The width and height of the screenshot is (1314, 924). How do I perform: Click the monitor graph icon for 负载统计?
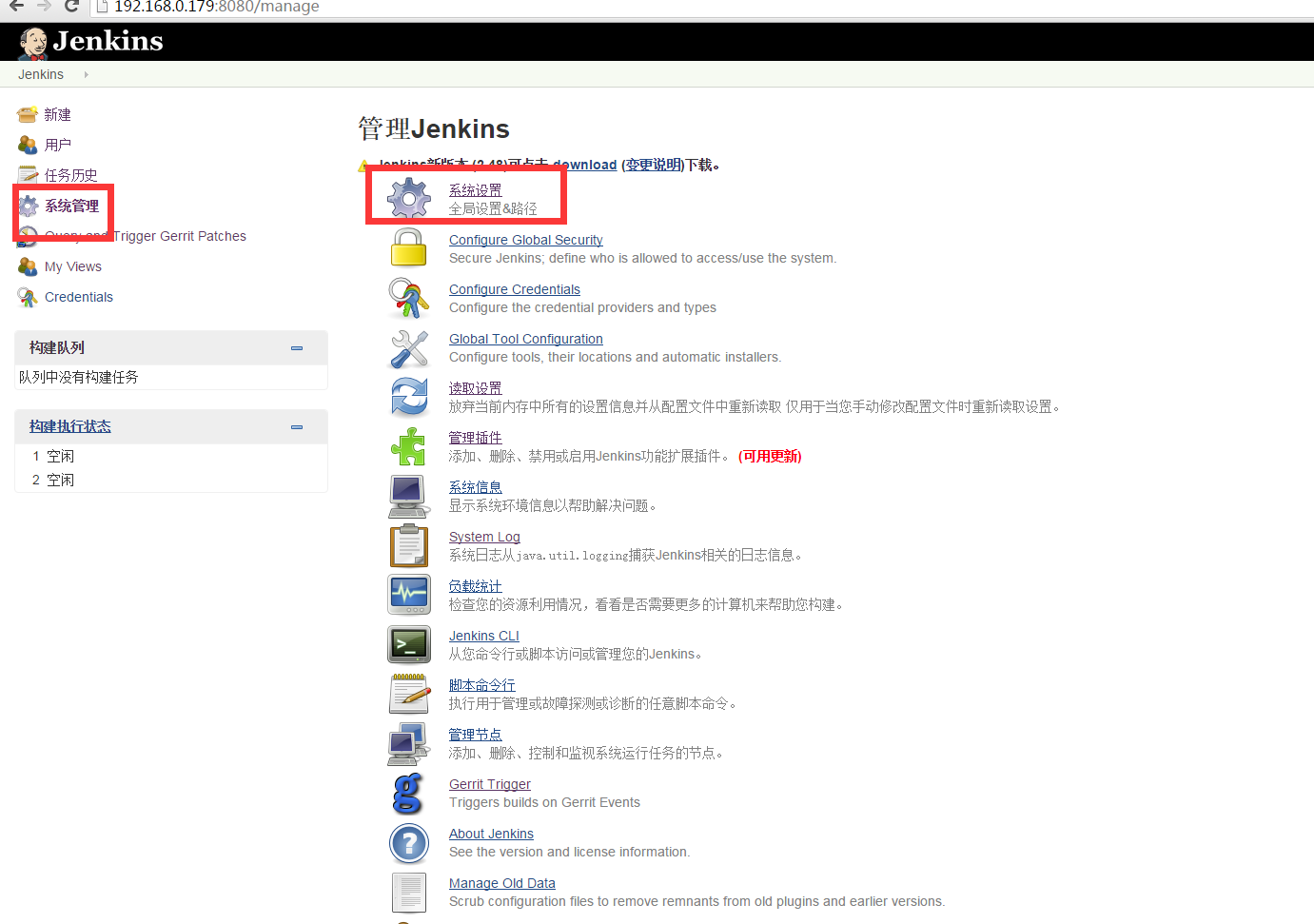(x=409, y=595)
